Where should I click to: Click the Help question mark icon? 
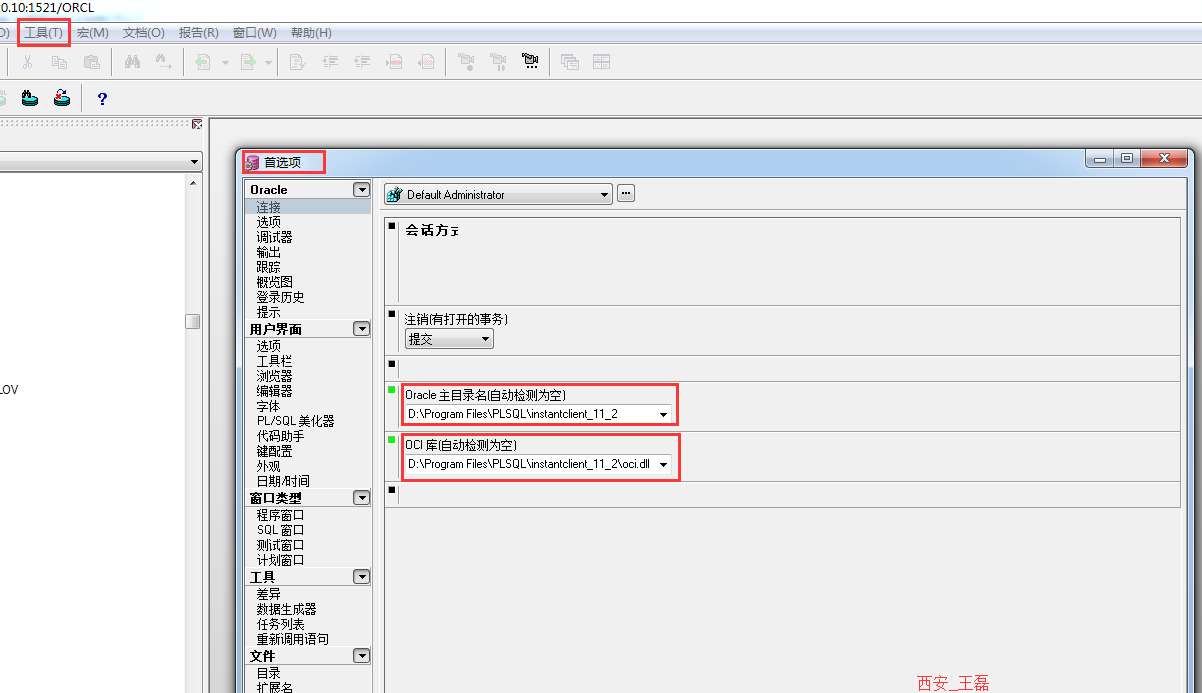[101, 99]
